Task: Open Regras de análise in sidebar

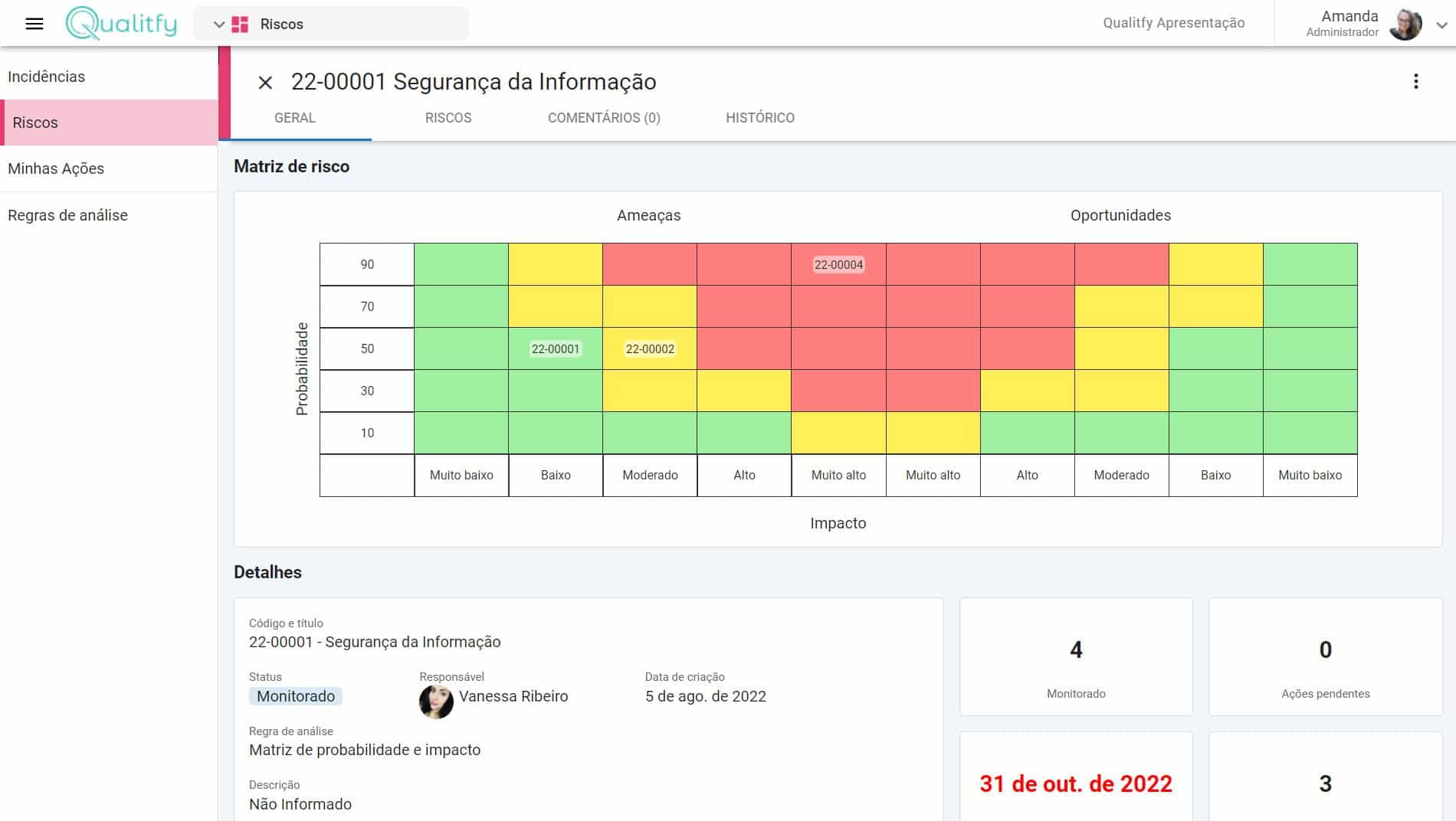Action: 67,215
